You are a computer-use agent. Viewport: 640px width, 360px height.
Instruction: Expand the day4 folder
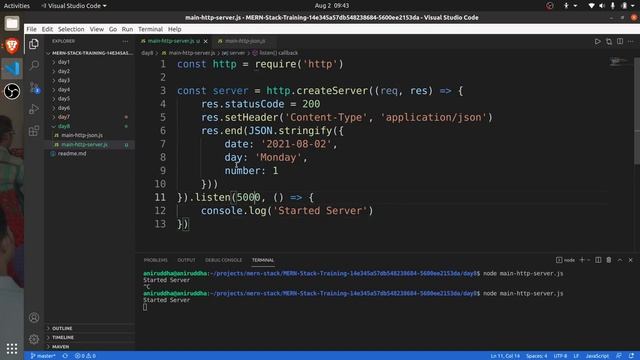[64, 89]
